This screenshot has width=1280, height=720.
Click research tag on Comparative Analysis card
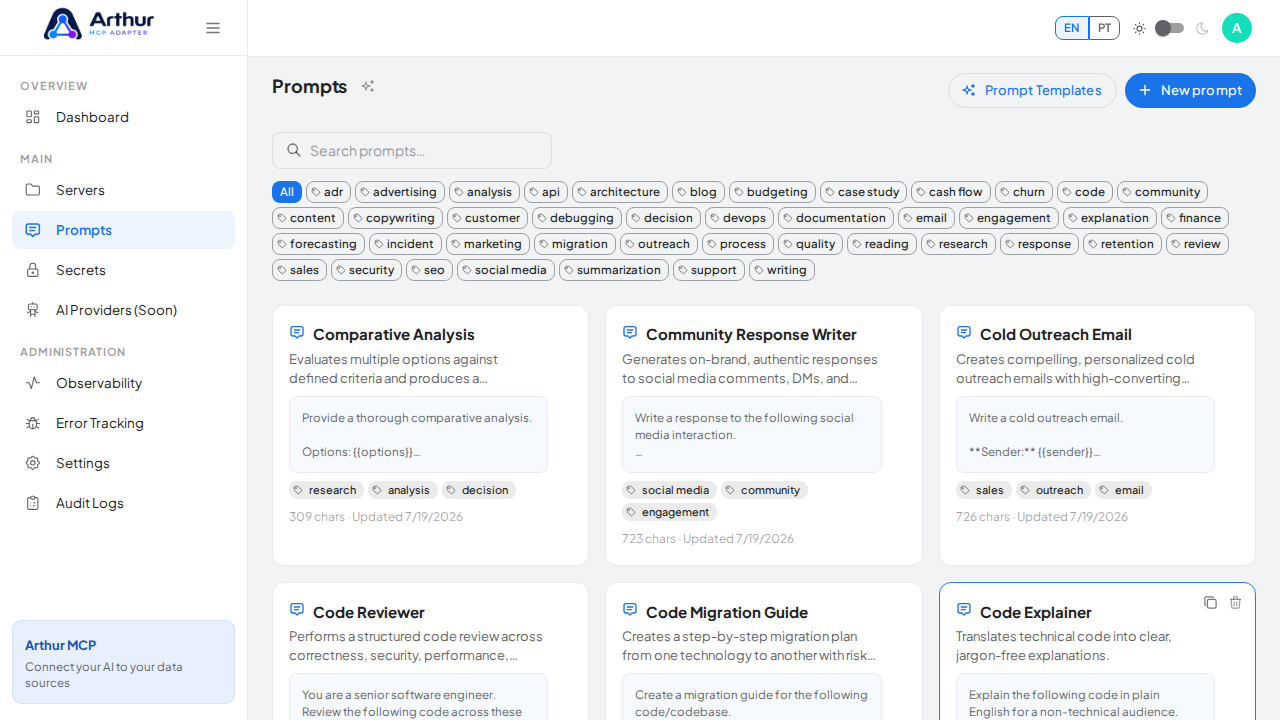coord(327,490)
